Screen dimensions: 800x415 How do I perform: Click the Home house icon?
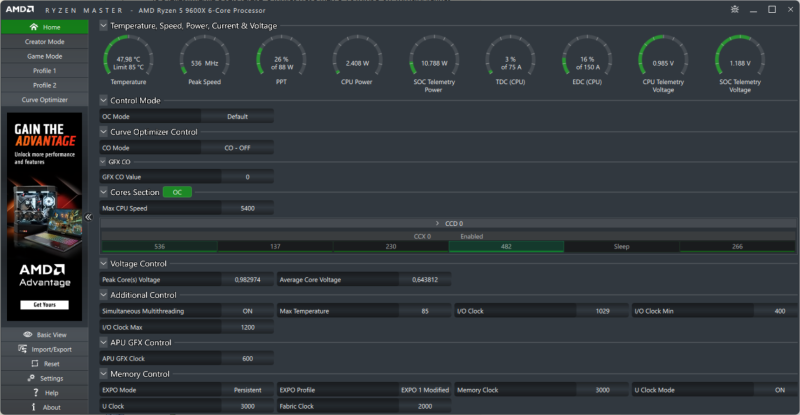(x=34, y=27)
